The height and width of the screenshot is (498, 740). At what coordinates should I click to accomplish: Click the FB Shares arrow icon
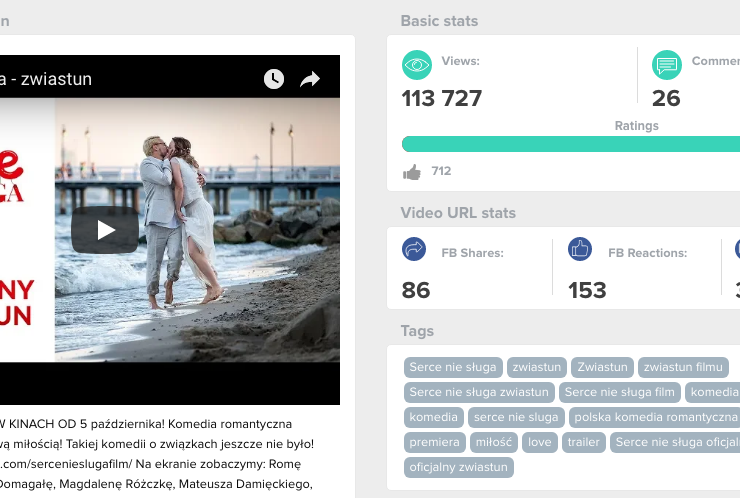(415, 249)
